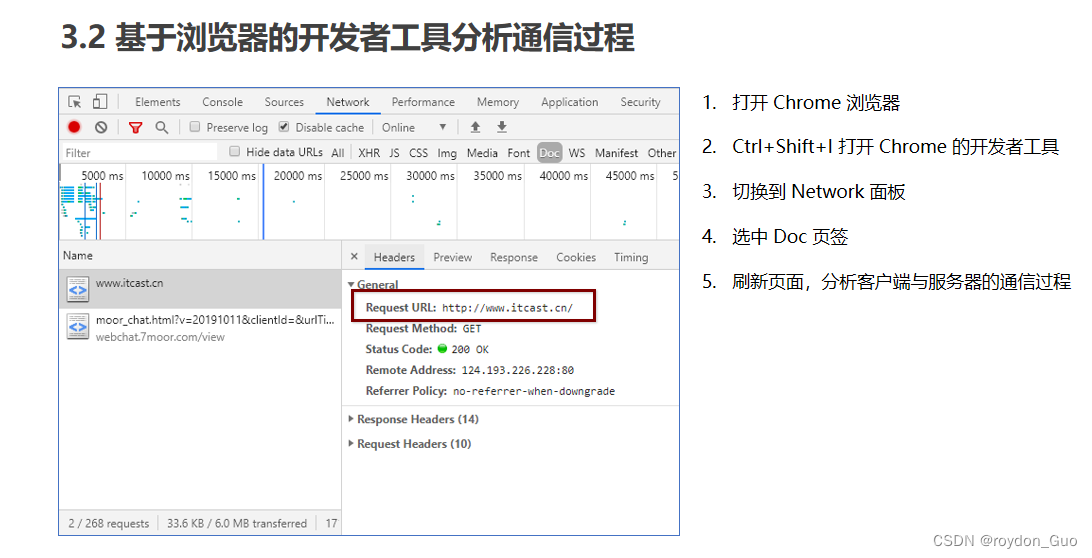Open the Performance tab
Screen dimensions: 1092x558
click(423, 102)
